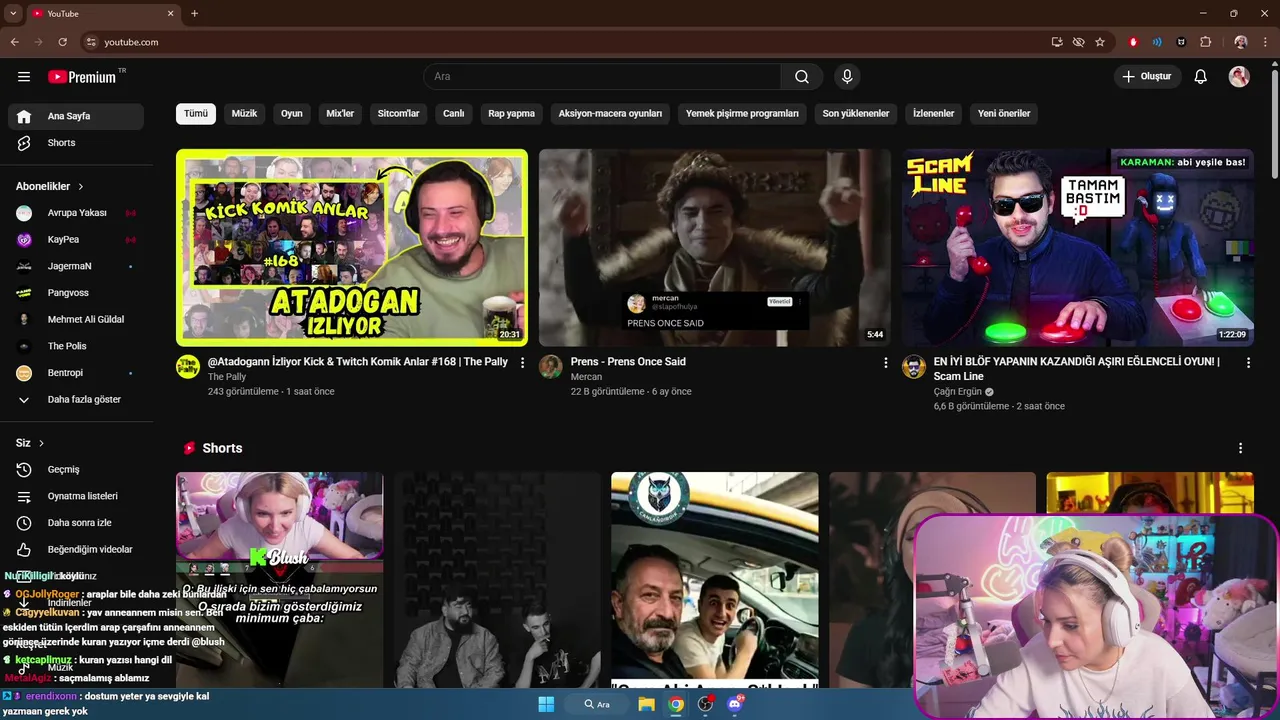Open Shorts from the sidebar

tap(76, 143)
